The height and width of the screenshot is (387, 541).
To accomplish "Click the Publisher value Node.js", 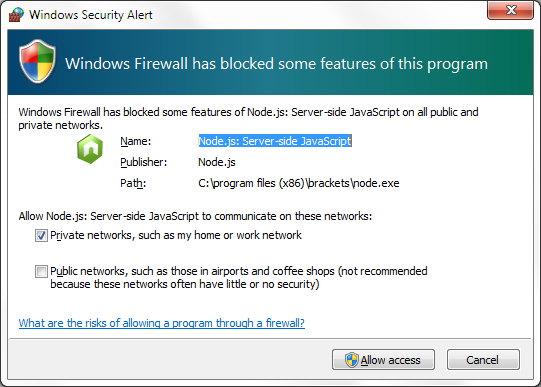I will (217, 162).
